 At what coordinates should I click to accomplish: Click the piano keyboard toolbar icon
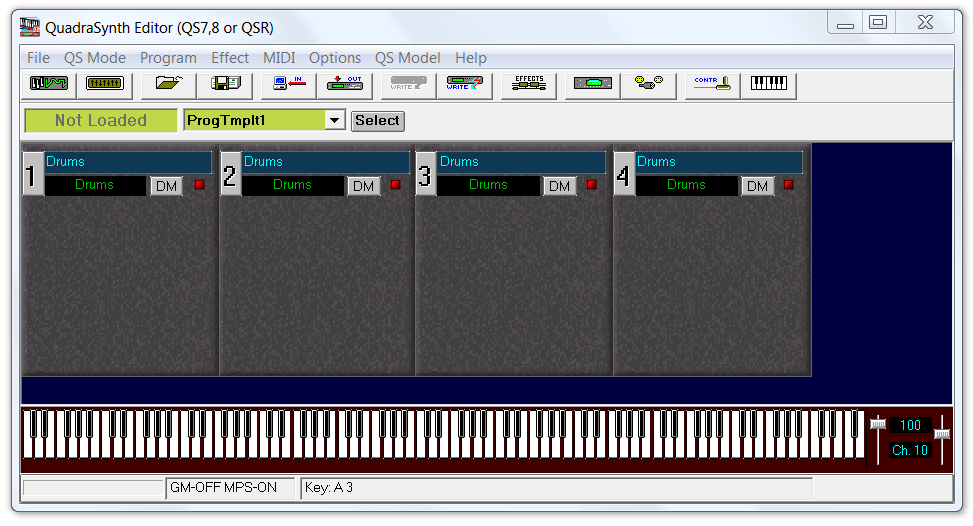point(768,85)
